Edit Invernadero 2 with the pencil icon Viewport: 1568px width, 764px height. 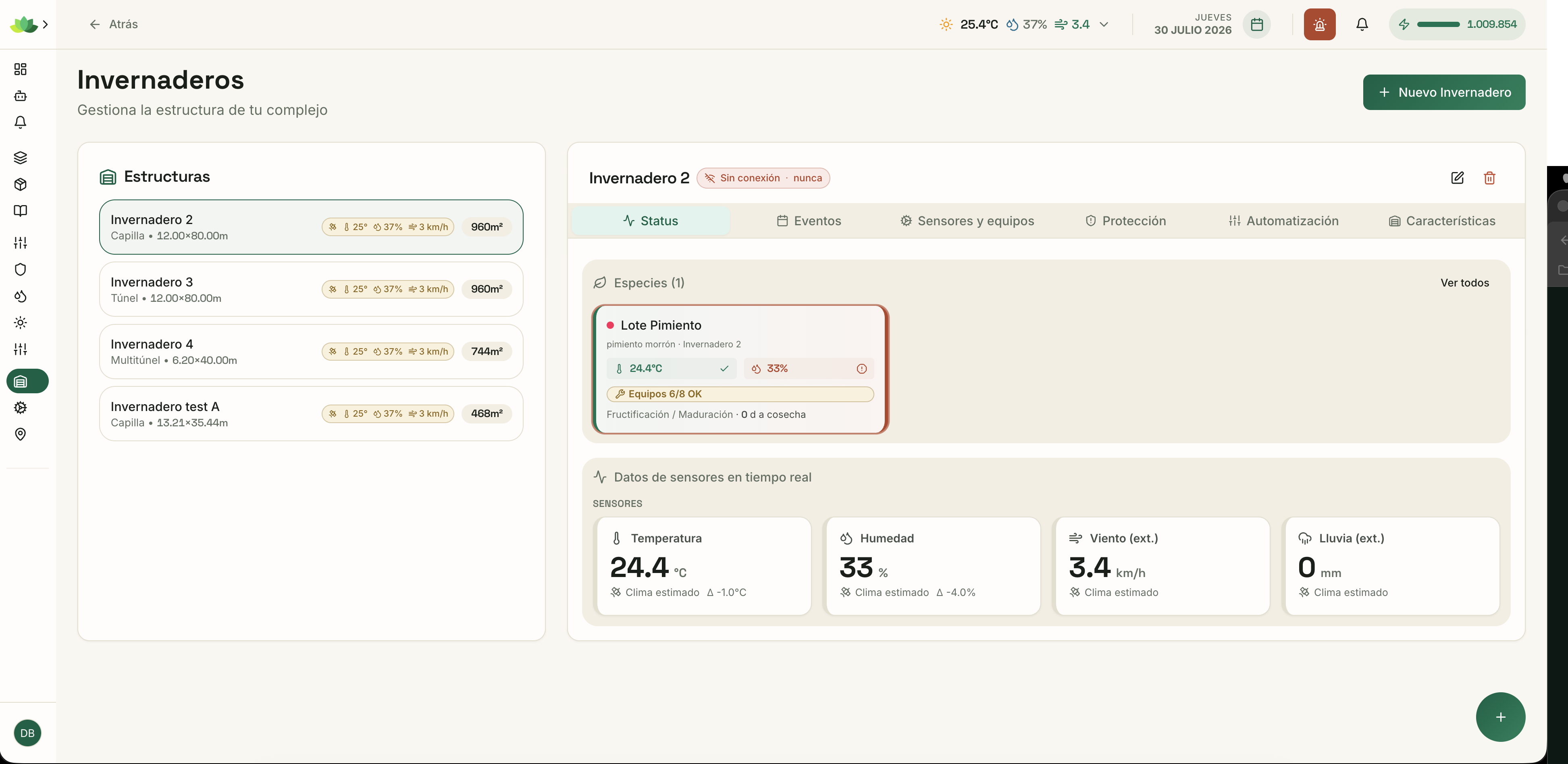point(1457,178)
